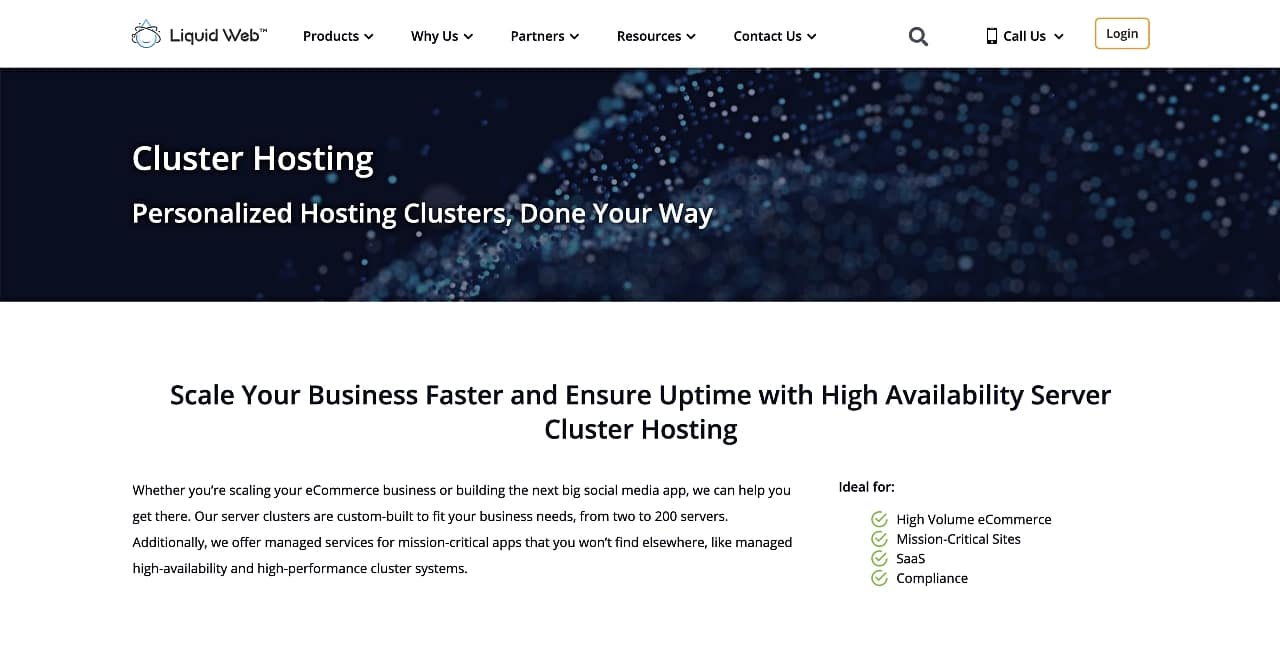Click the Liquid Web cloud mascot logo icon
This screenshot has height=653, width=1280.
(146, 33)
